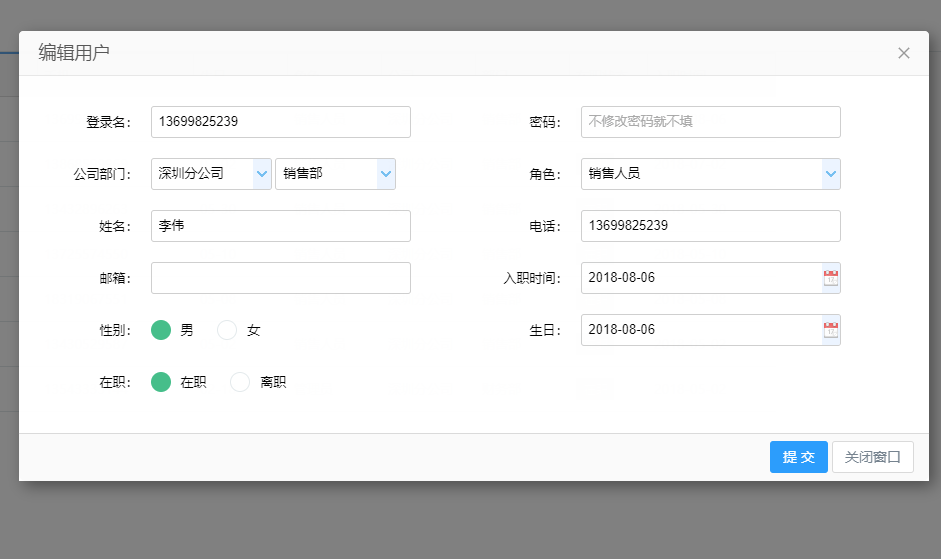
Task: Focus the 电话 phone number field
Action: (710, 226)
